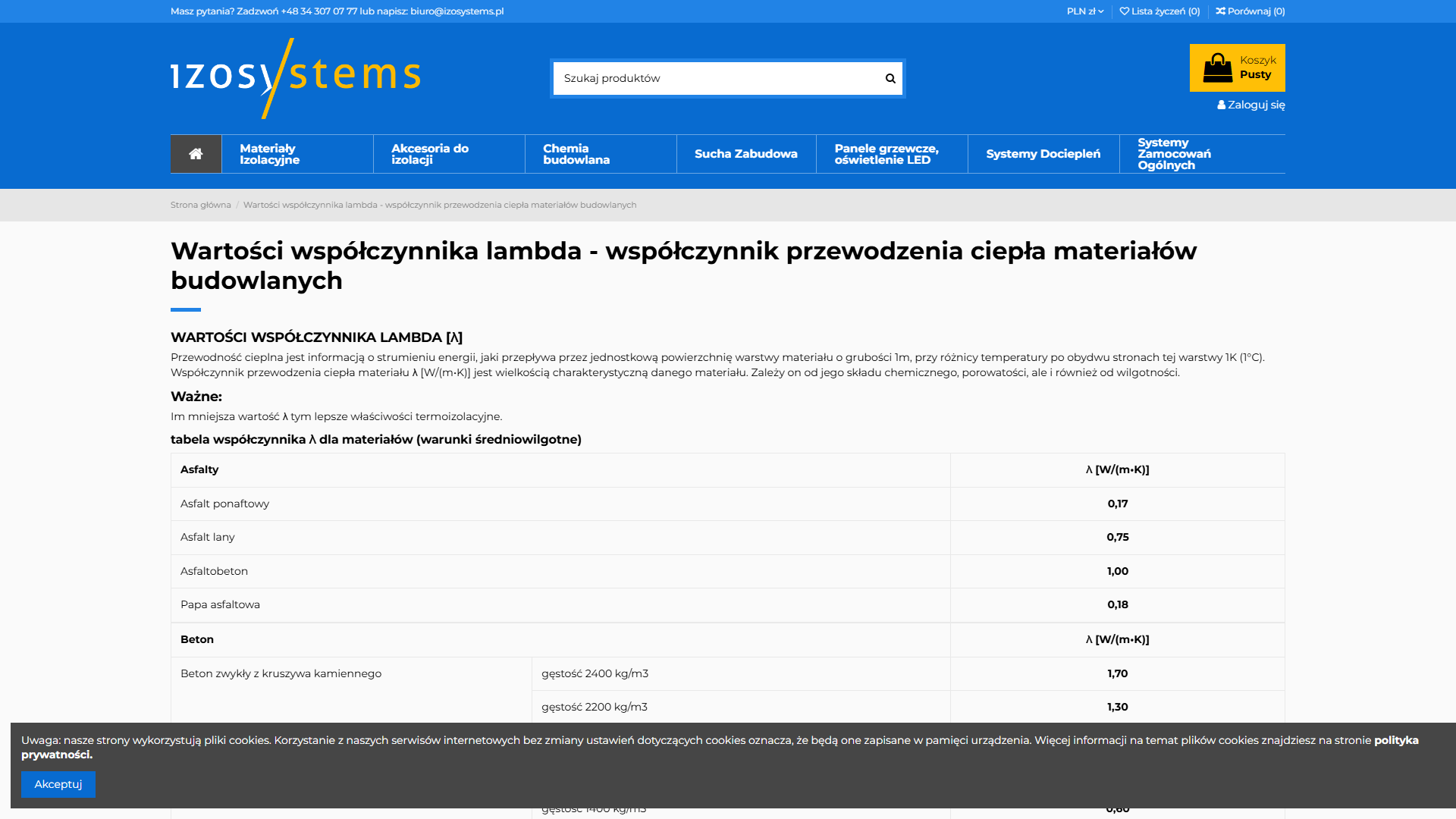Click the biuro@izosystems.pl email address
Image resolution: width=1456 pixels, height=819 pixels.
pyautogui.click(x=457, y=11)
